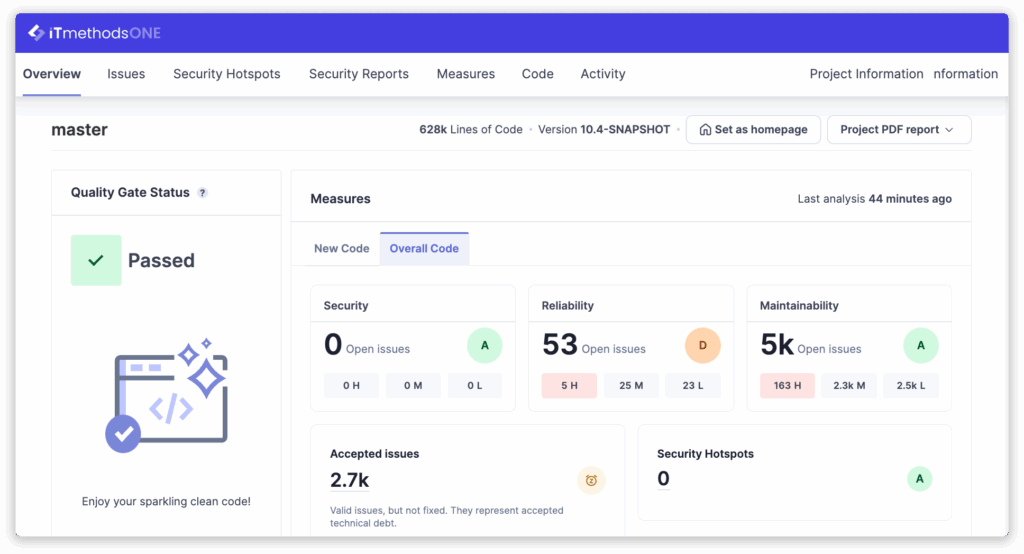Click the 2.7k accepted issues count

pos(349,481)
